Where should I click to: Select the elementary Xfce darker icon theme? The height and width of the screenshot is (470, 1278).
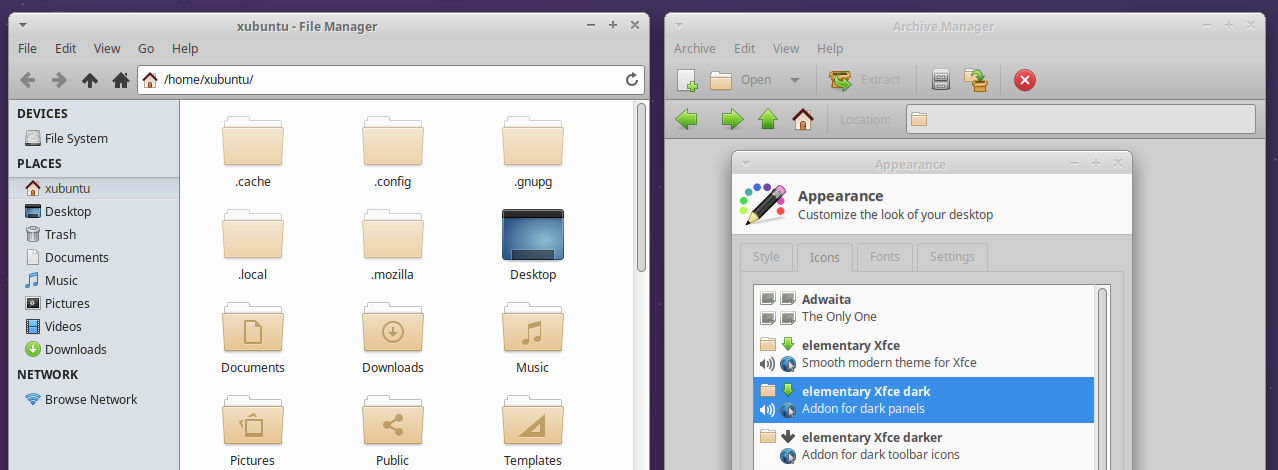(x=871, y=437)
